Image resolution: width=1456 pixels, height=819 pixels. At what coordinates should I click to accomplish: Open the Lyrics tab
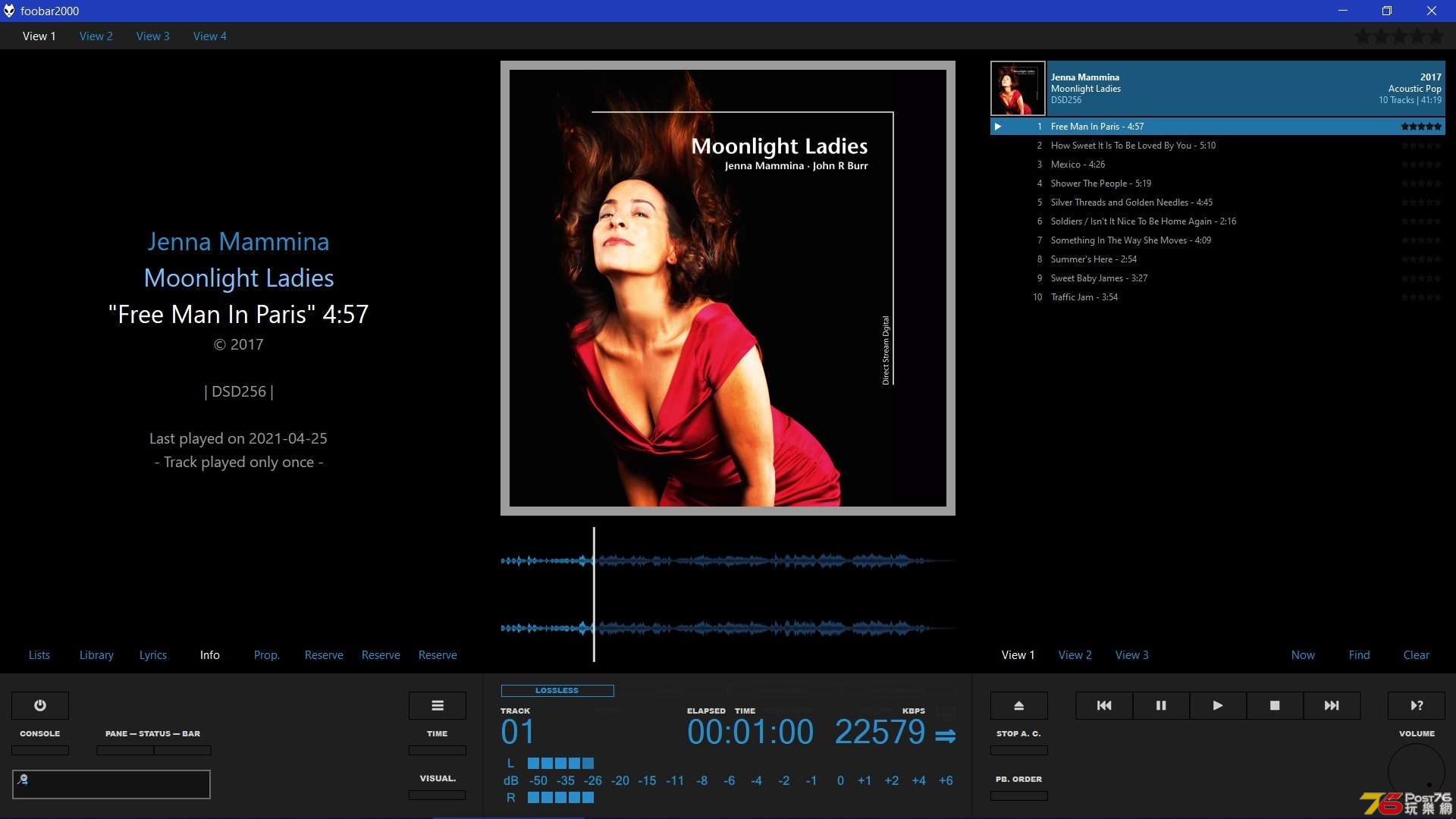pos(153,655)
